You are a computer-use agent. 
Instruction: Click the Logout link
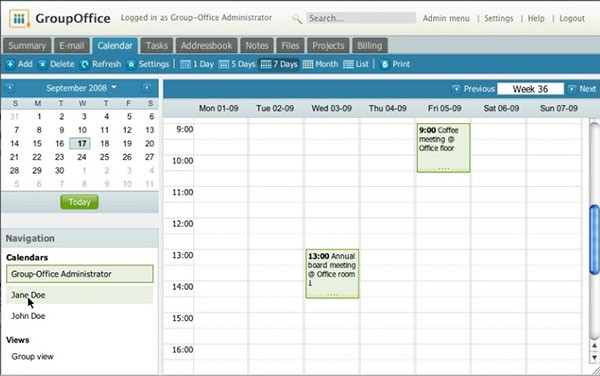click(572, 18)
